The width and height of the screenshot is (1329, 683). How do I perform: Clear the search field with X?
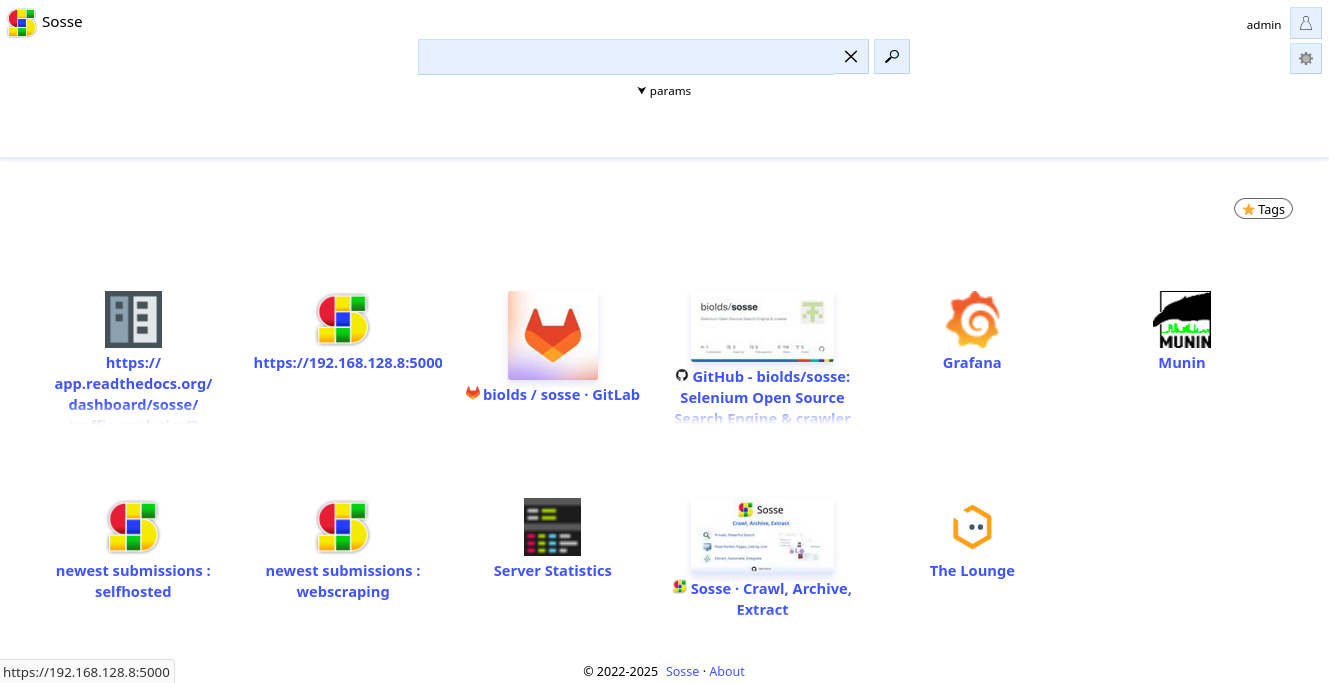click(x=851, y=57)
